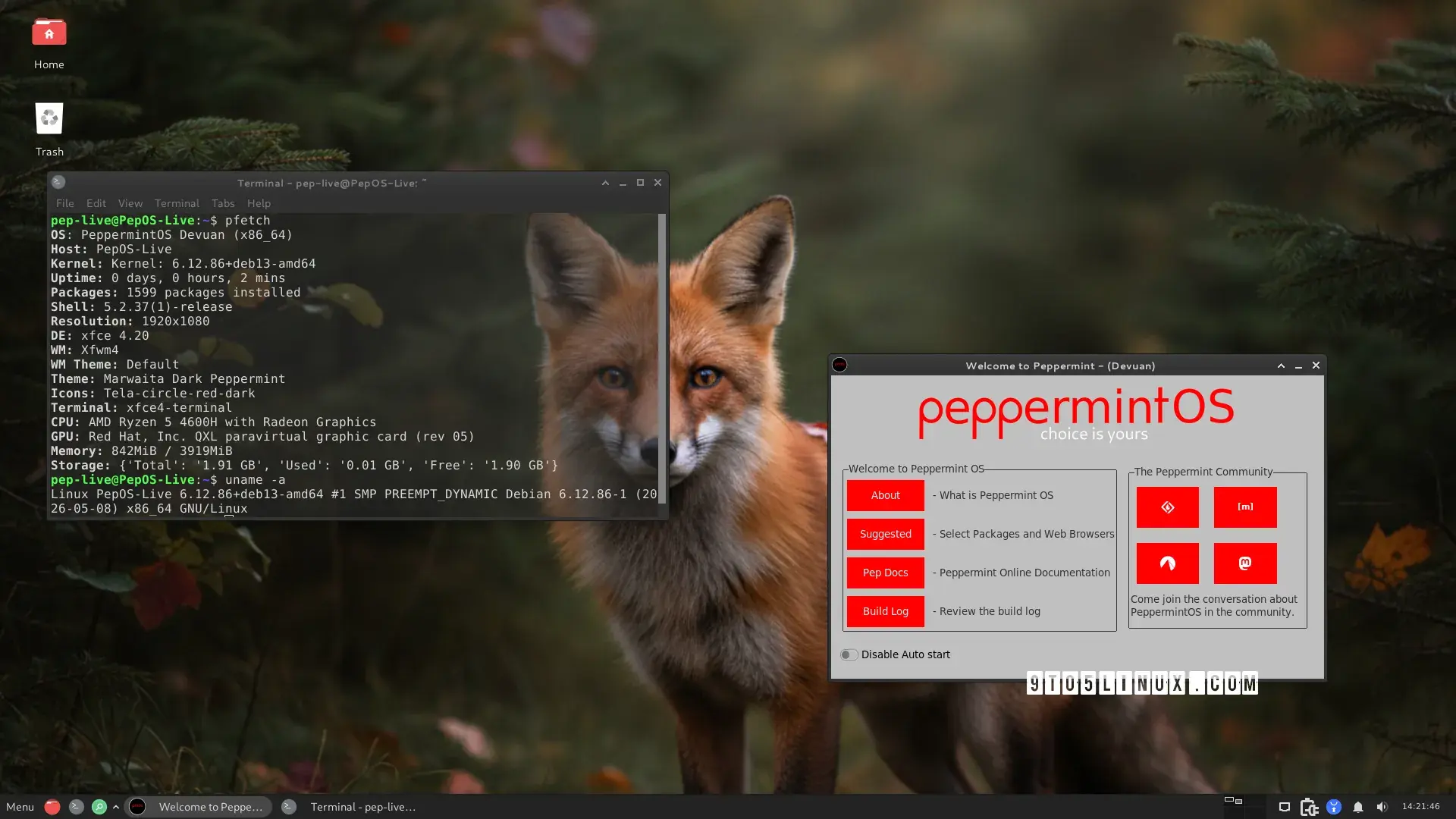Click the About button in Welcome window
This screenshot has width=1456, height=819.
point(886,495)
